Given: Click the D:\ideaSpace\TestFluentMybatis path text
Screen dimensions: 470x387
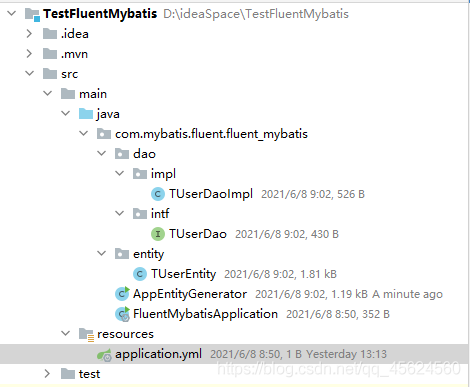Looking at the screenshot, I should pos(256,14).
